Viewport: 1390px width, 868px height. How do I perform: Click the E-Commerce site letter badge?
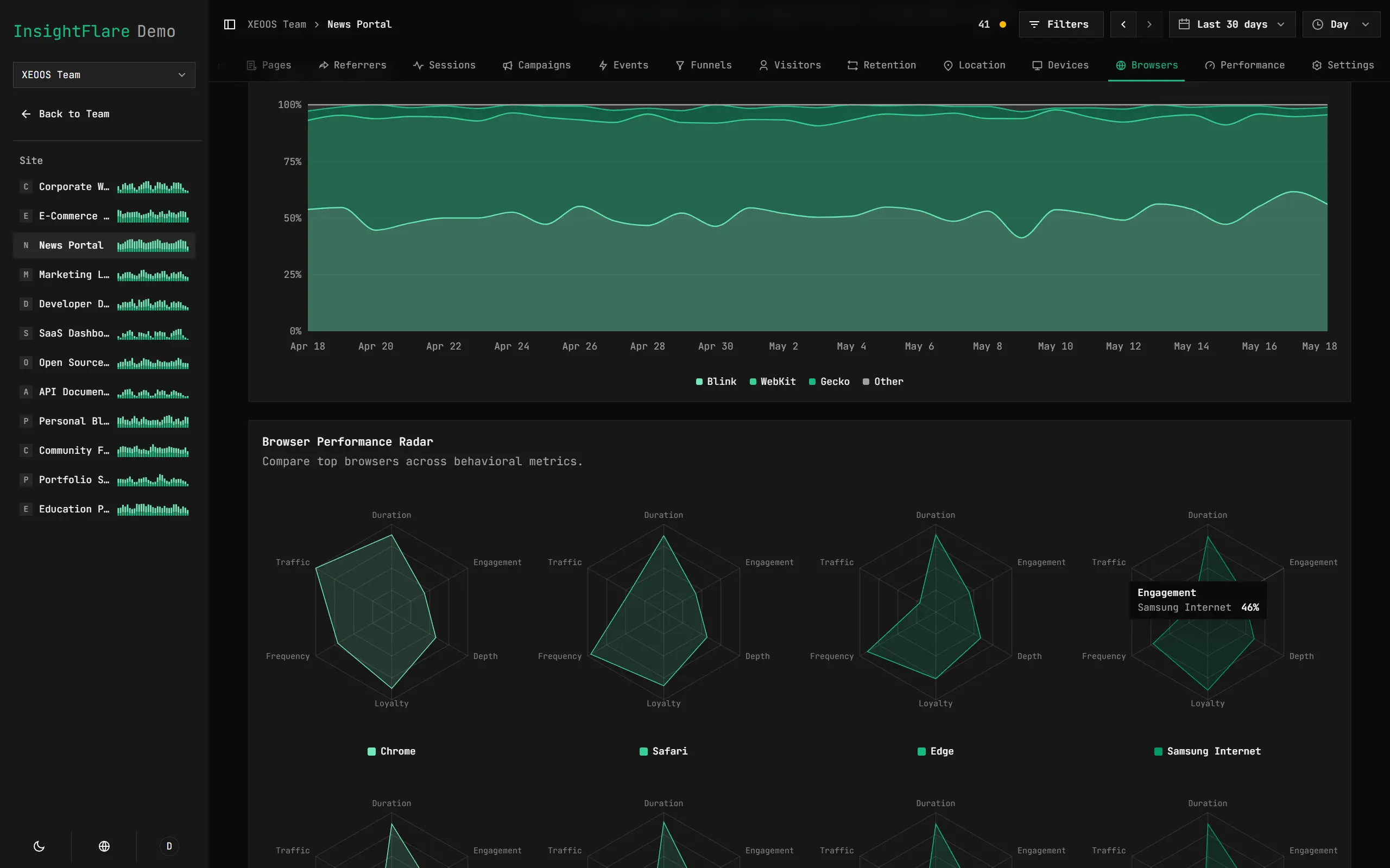click(x=26, y=216)
